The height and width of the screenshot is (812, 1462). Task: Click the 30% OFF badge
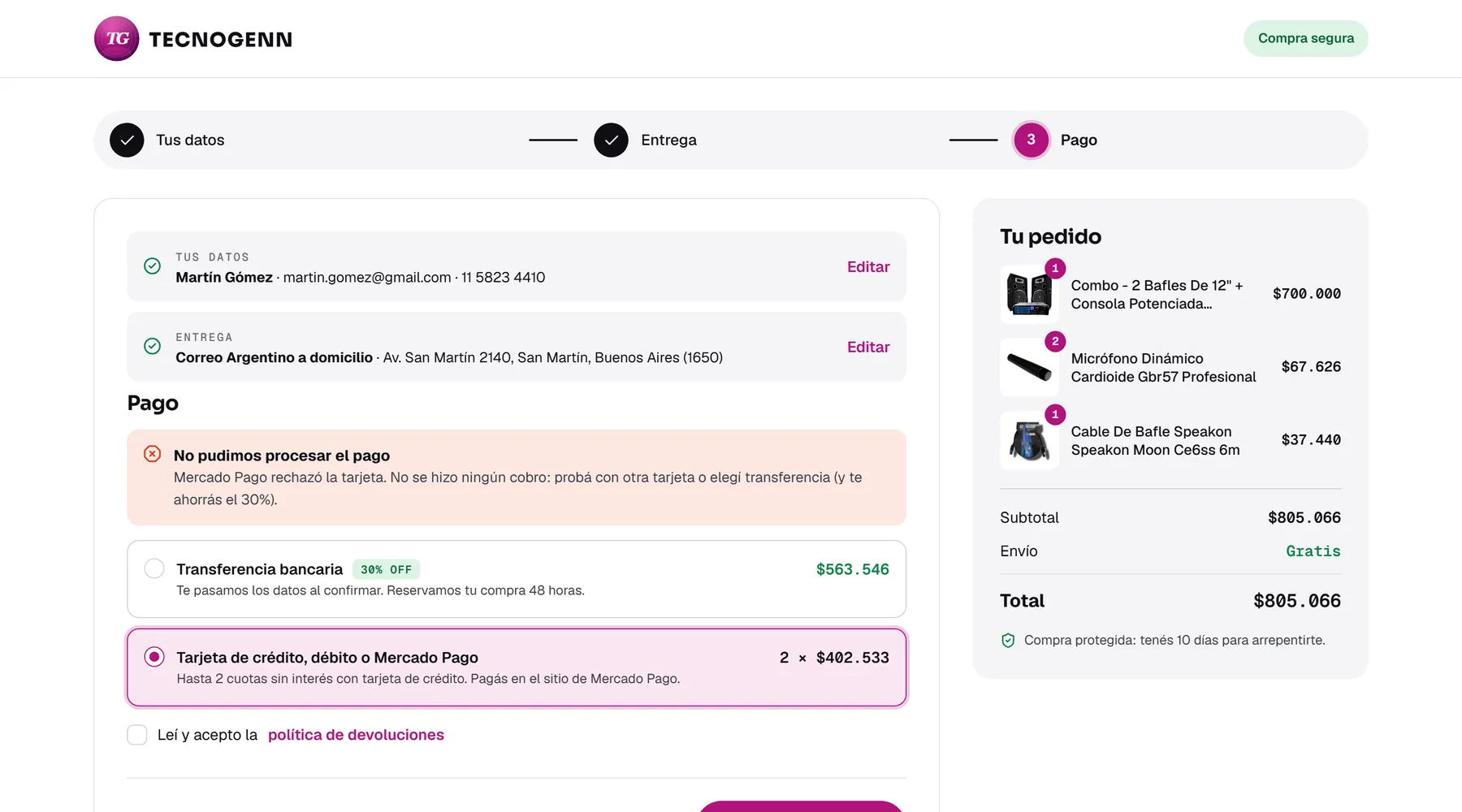tap(386, 569)
